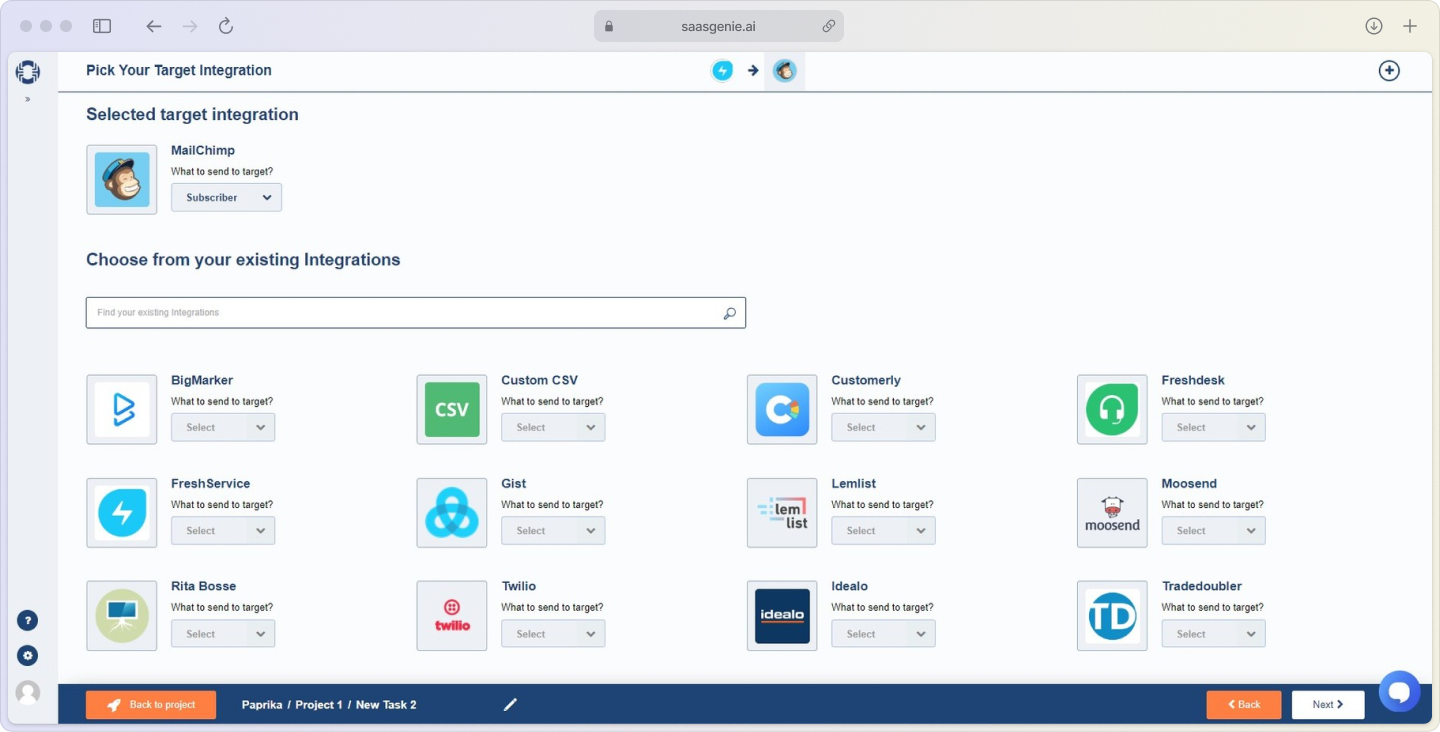Click the Customerly integration logo
Screen dimensions: 1440x732
(x=782, y=410)
